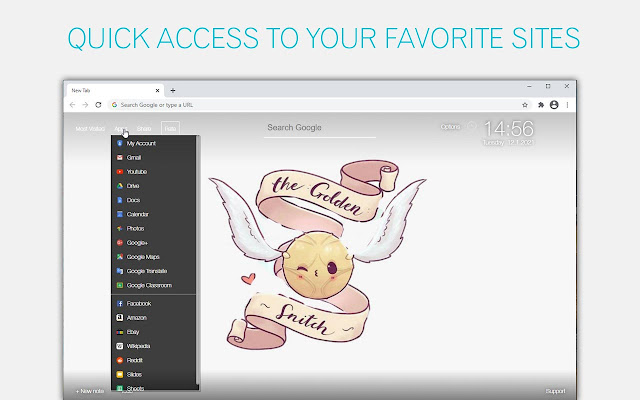The height and width of the screenshot is (400, 640).
Task: Open the Support link
Action: [556, 391]
